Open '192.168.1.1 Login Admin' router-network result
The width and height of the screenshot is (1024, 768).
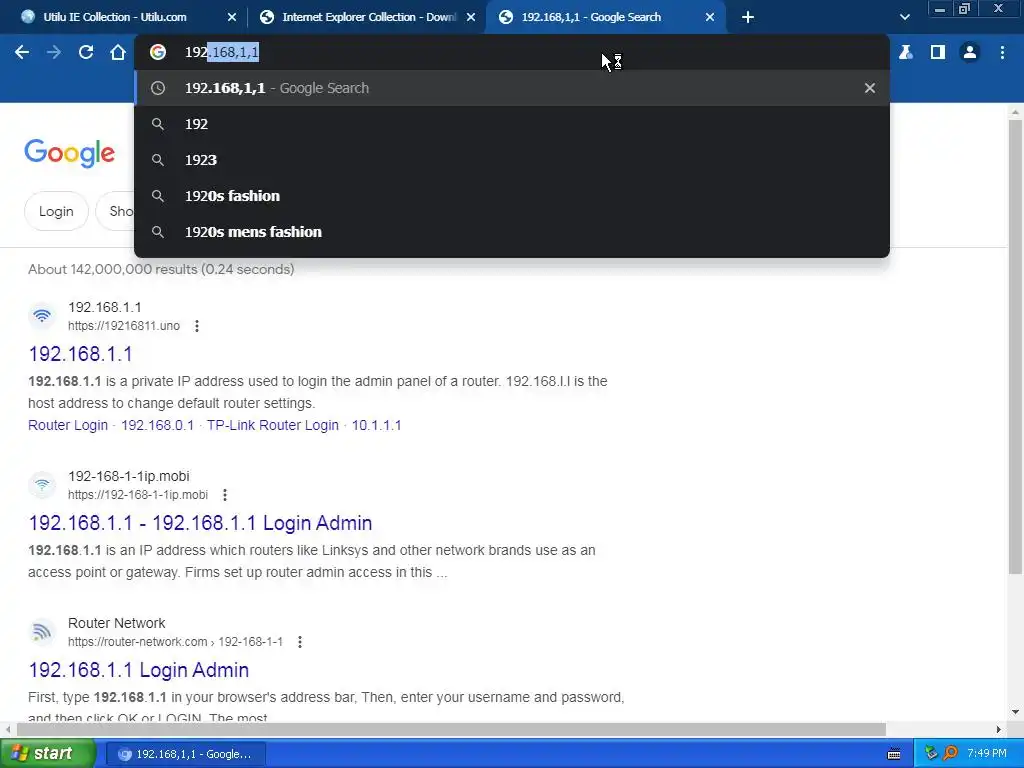(138, 670)
